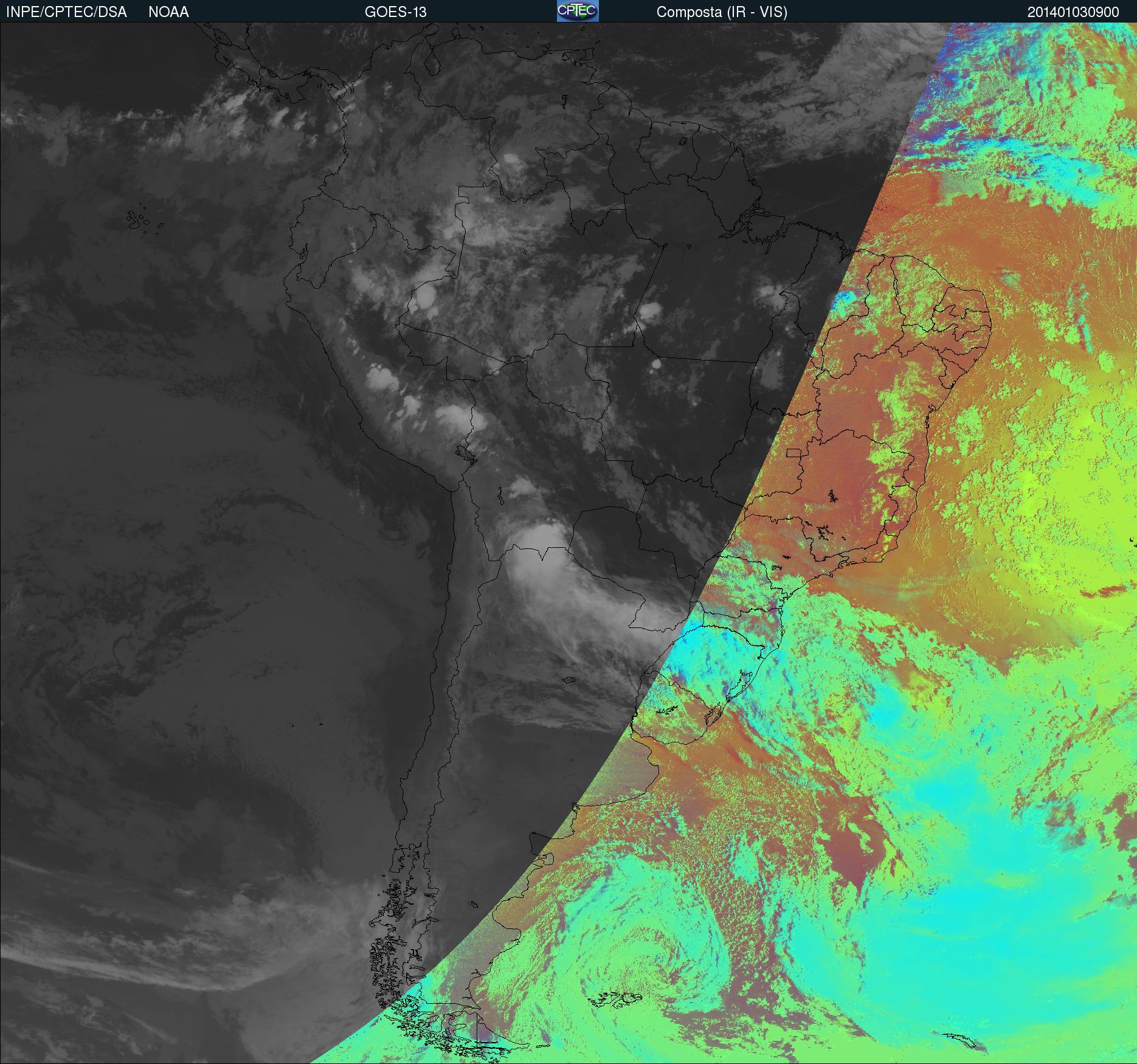Click the 201401030900 timestamp
Viewport: 1137px width, 1064px height.
[x=1073, y=12]
